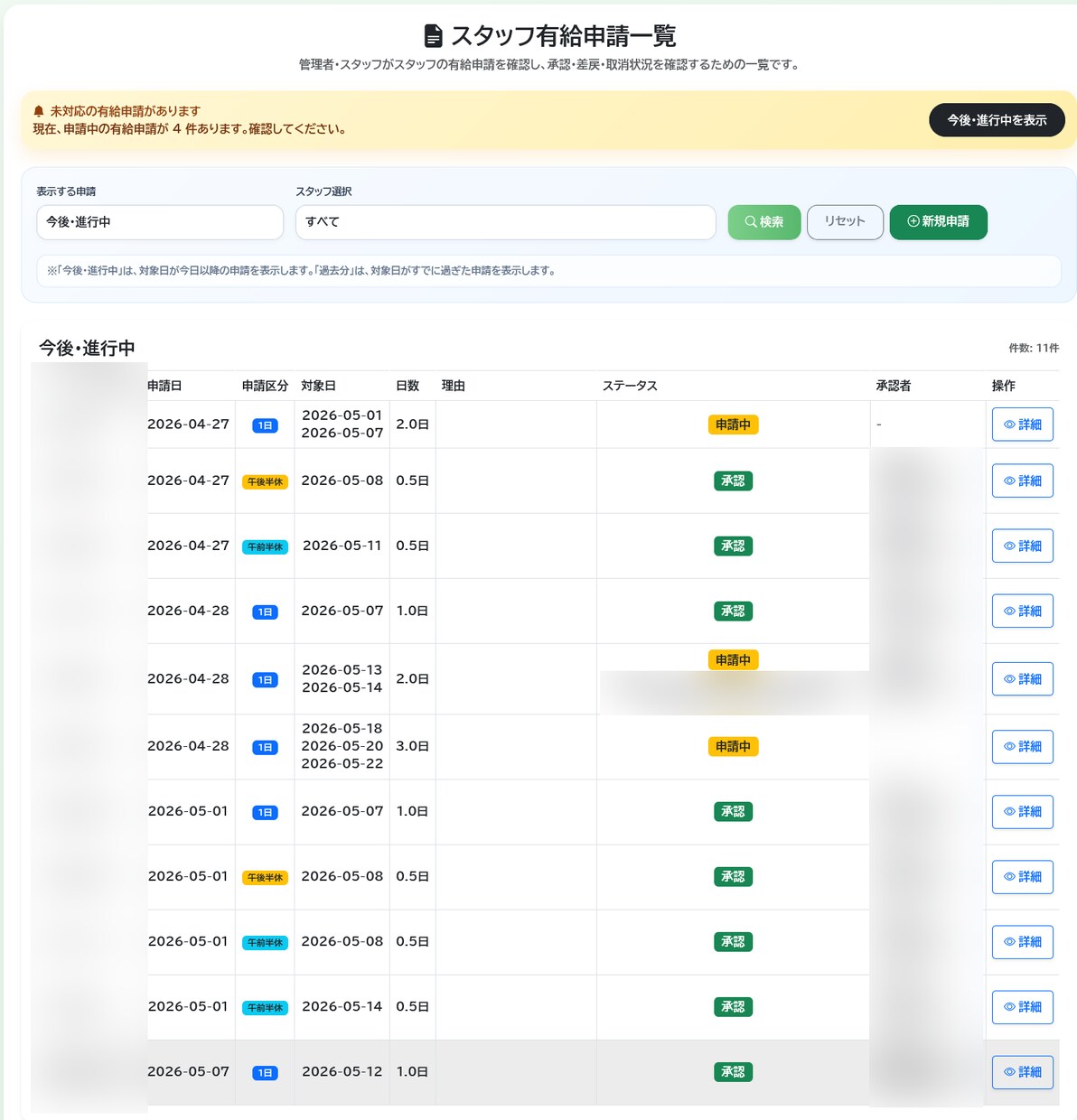Open 詳細 for 2026-05-01 request of 1.0日
The width and height of the screenshot is (1077, 1120).
click(x=1023, y=812)
